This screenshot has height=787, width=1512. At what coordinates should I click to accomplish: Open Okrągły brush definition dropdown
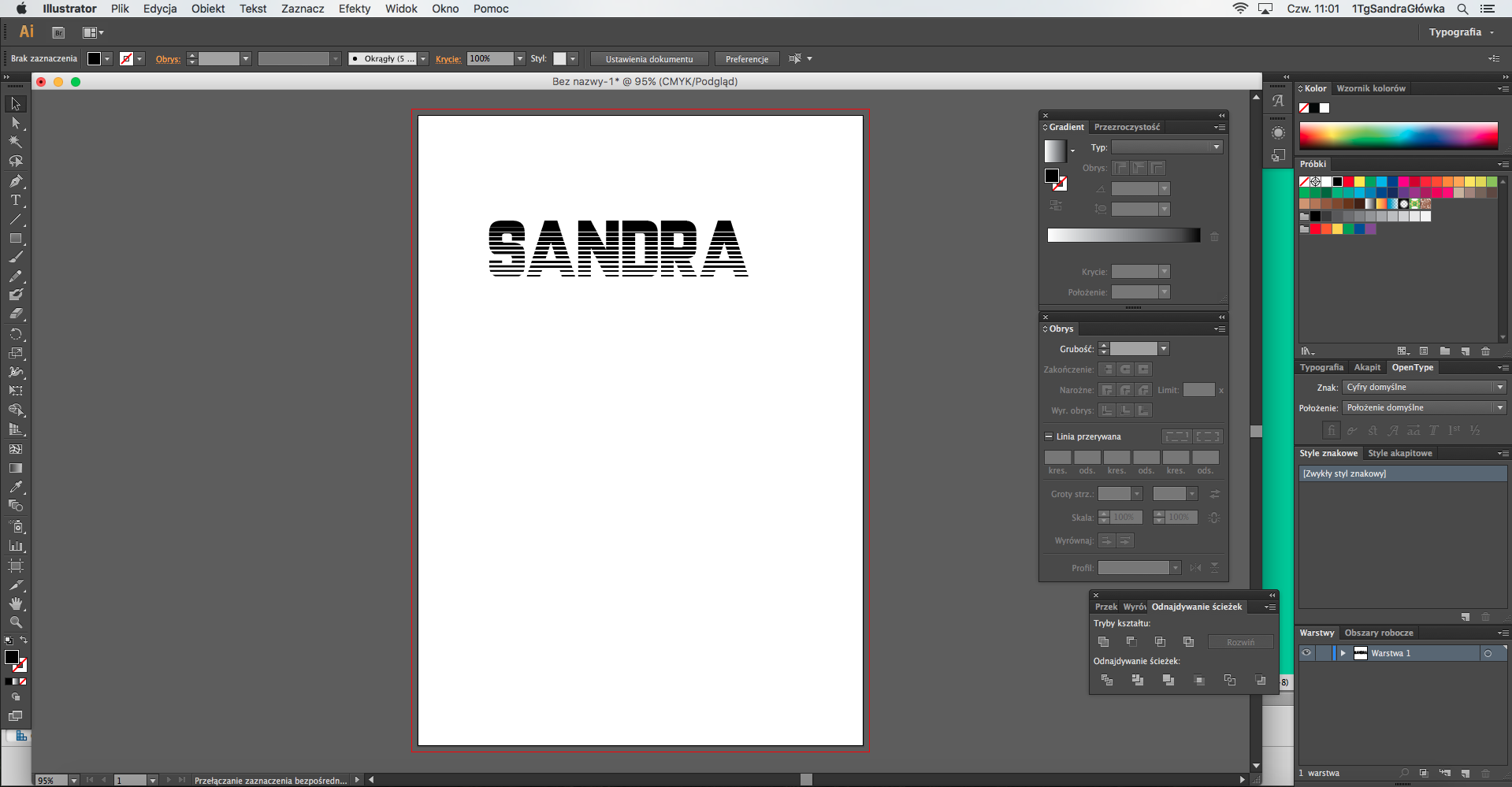[423, 59]
